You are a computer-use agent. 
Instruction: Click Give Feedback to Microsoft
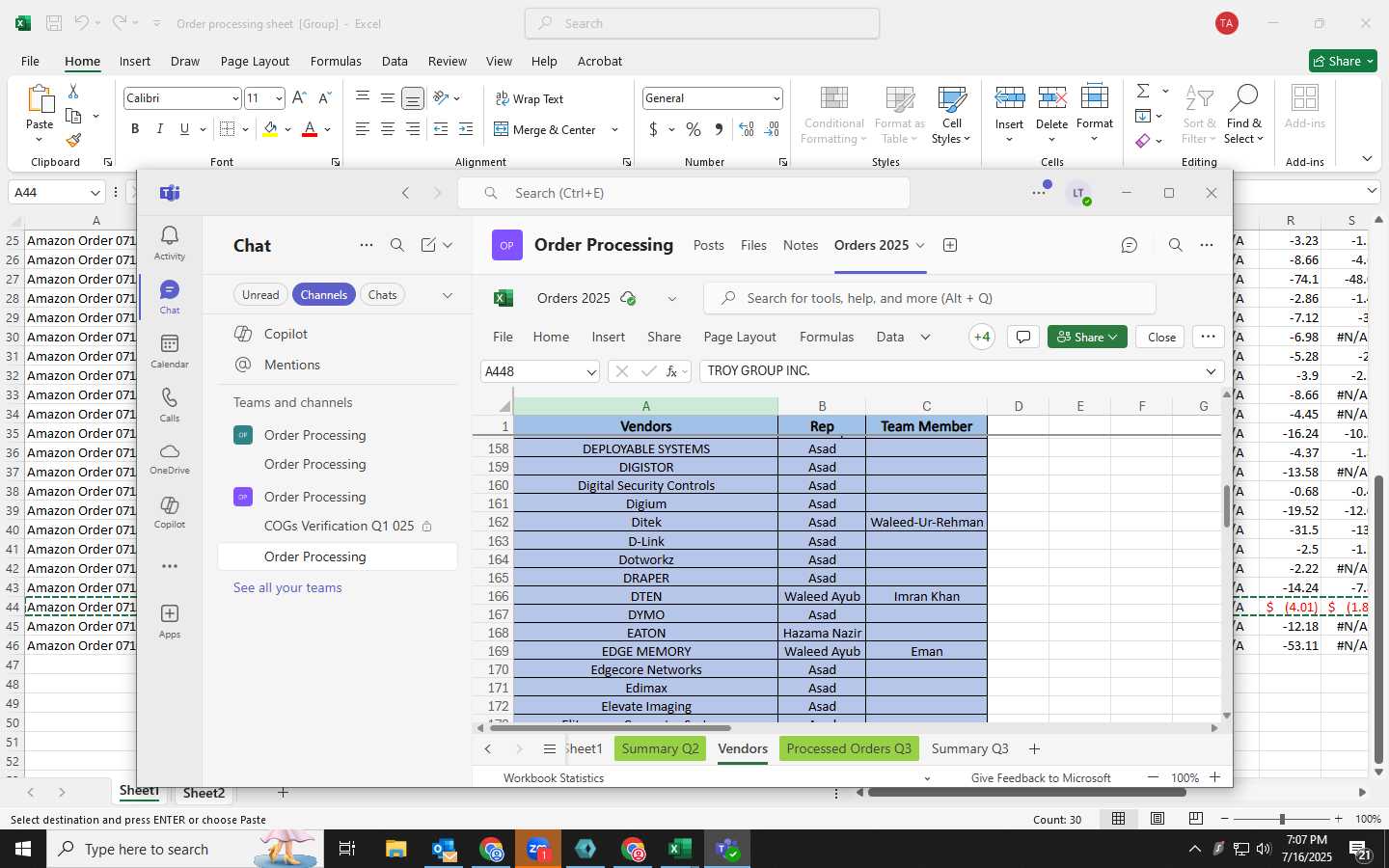click(x=1041, y=778)
